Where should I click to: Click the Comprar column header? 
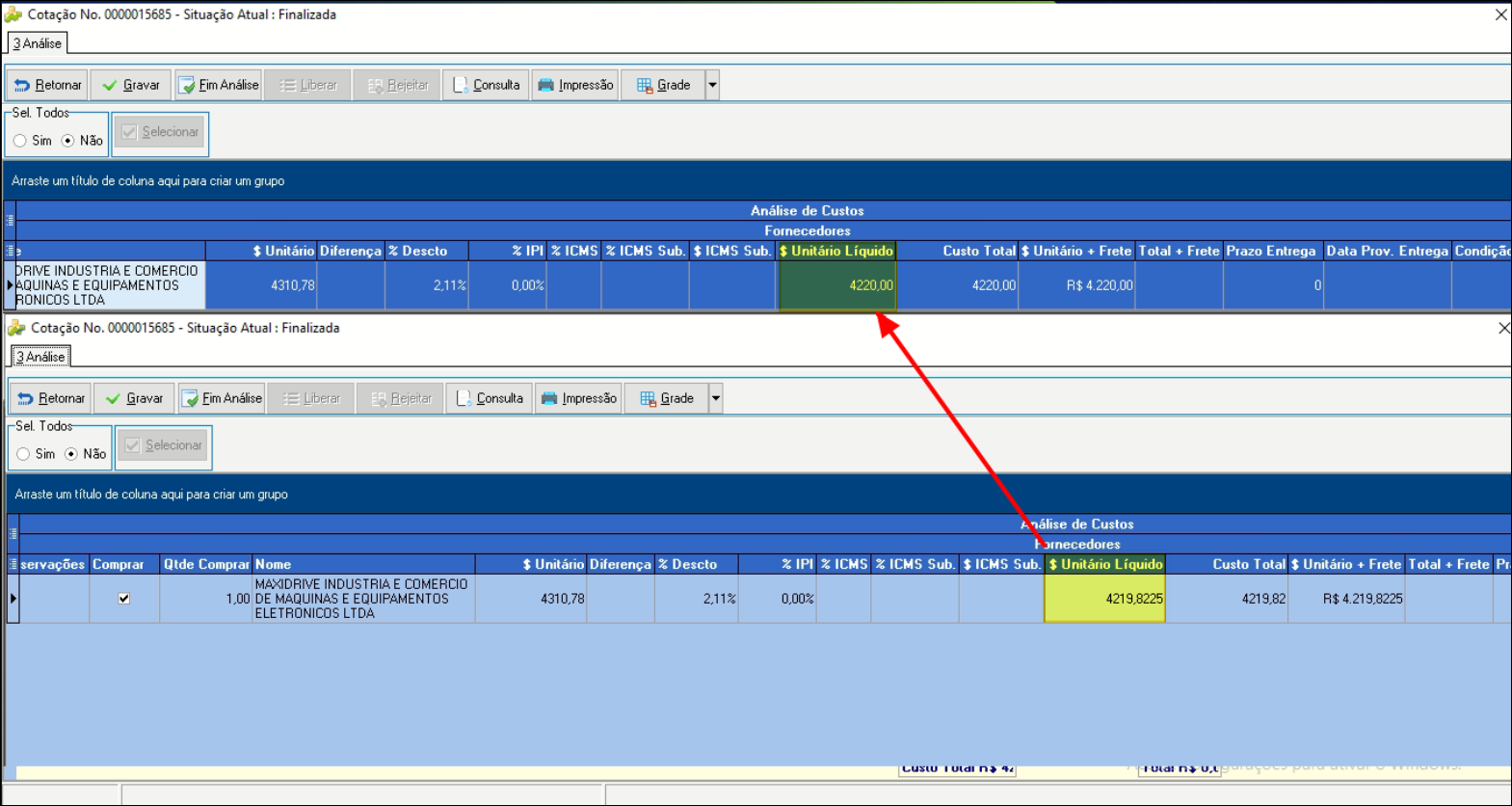[x=124, y=564]
